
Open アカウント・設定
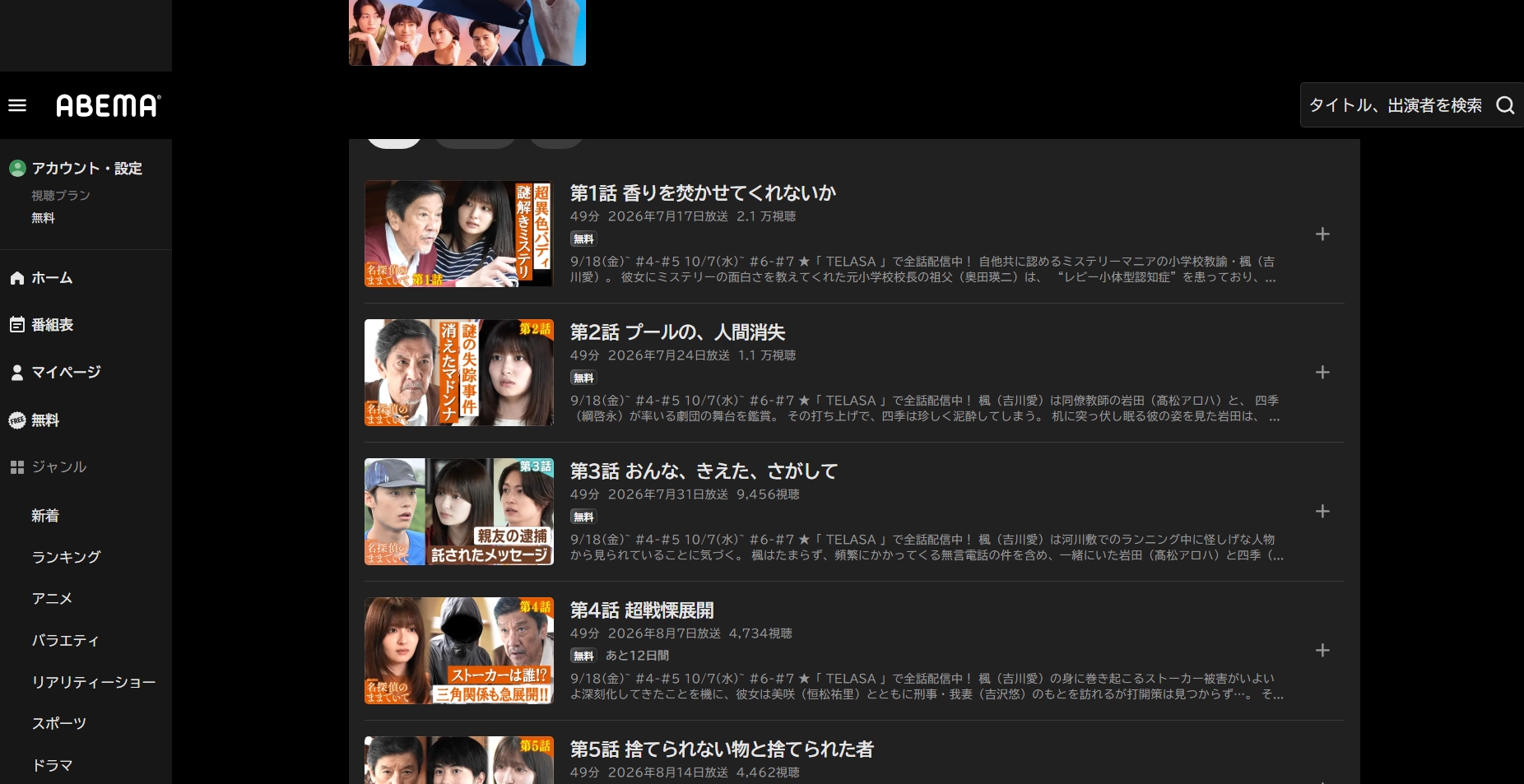click(86, 168)
